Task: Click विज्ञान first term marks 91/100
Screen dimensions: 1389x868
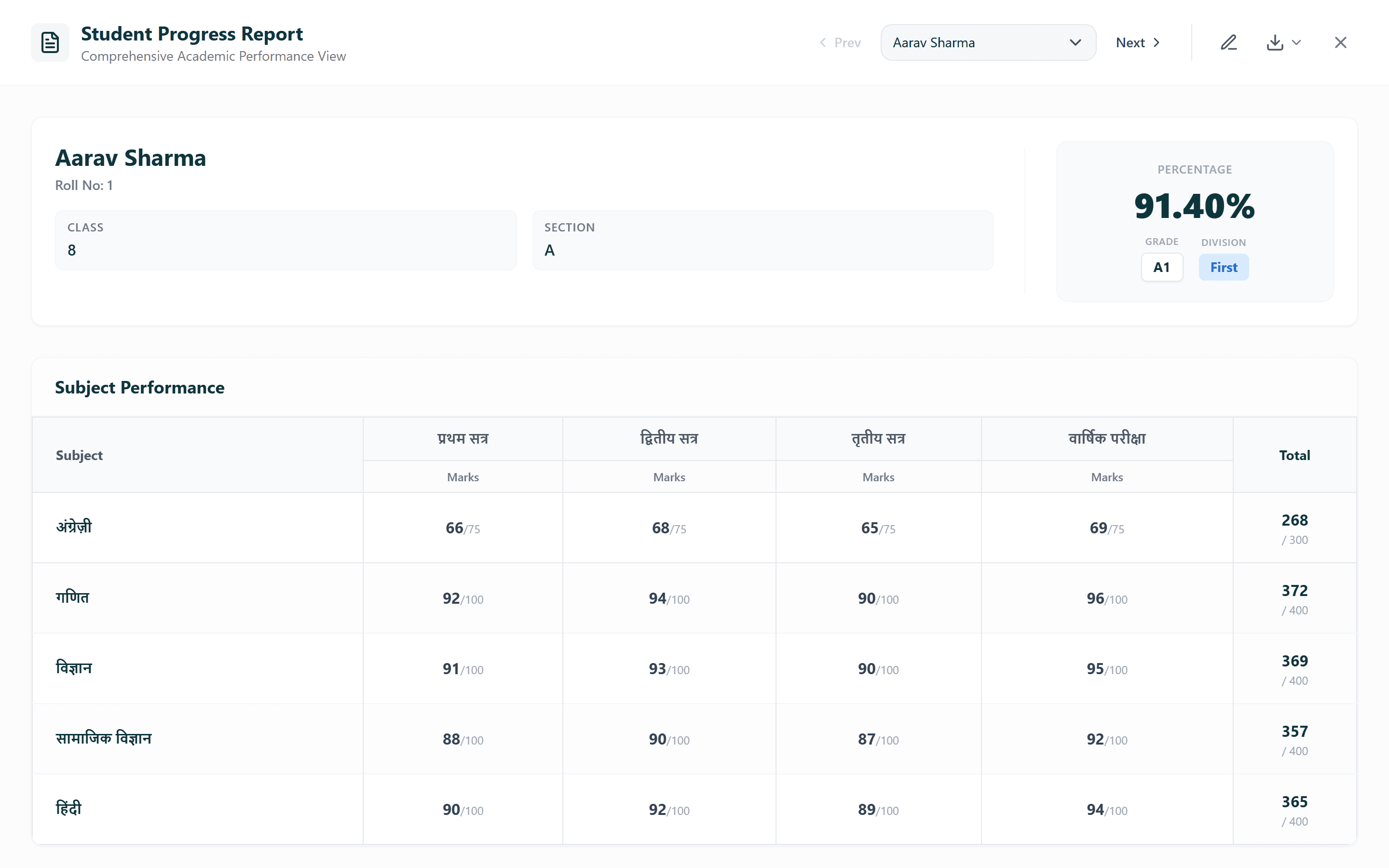Action: pyautogui.click(x=463, y=669)
